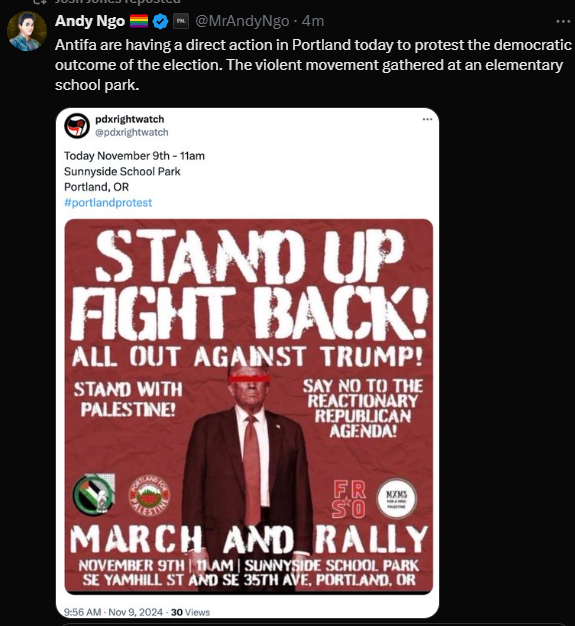Screen dimensions: 575x626
Task: Follow the #portlandprotest hashtag
Action: 108,202
